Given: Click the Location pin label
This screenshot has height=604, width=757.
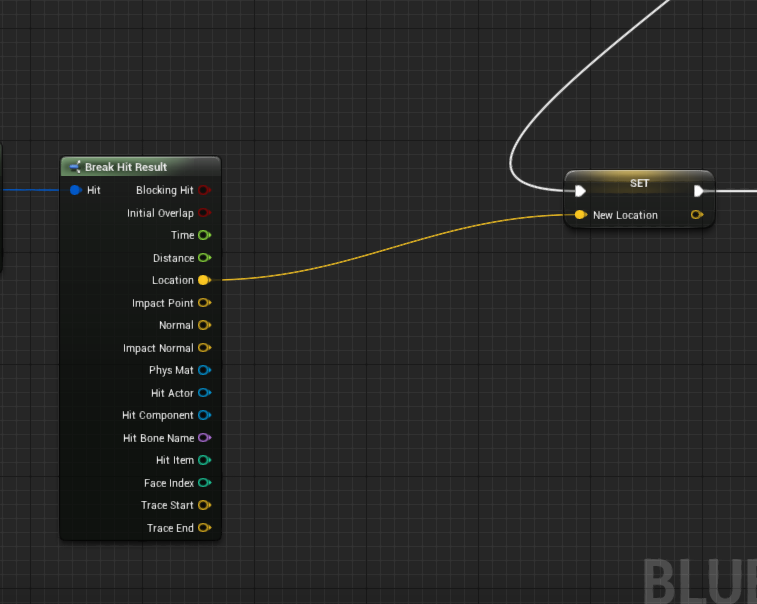Looking at the screenshot, I should pos(173,280).
